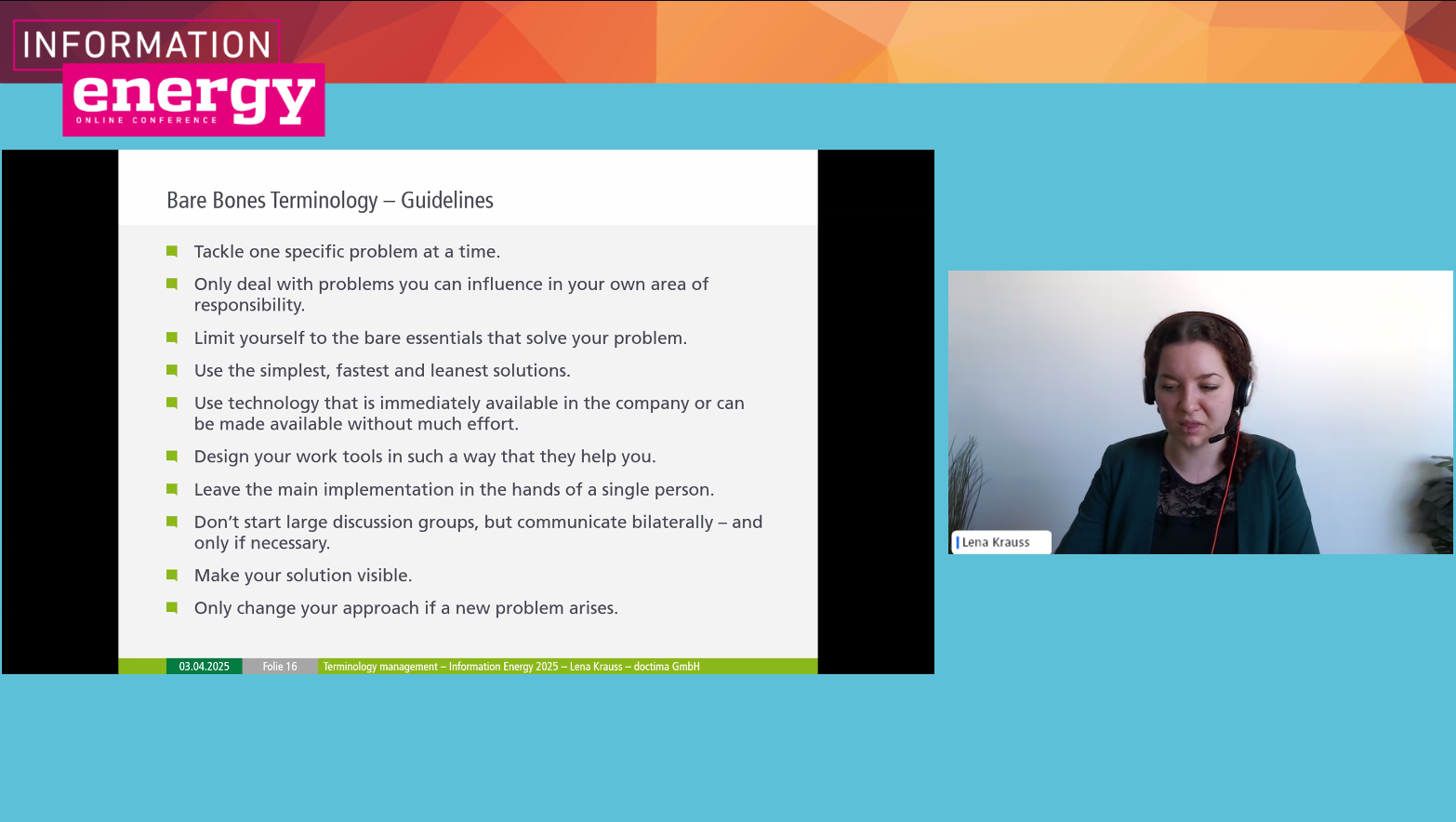
Task: Click the green bullet beside 'Leave the main implementation'
Action: coord(172,489)
